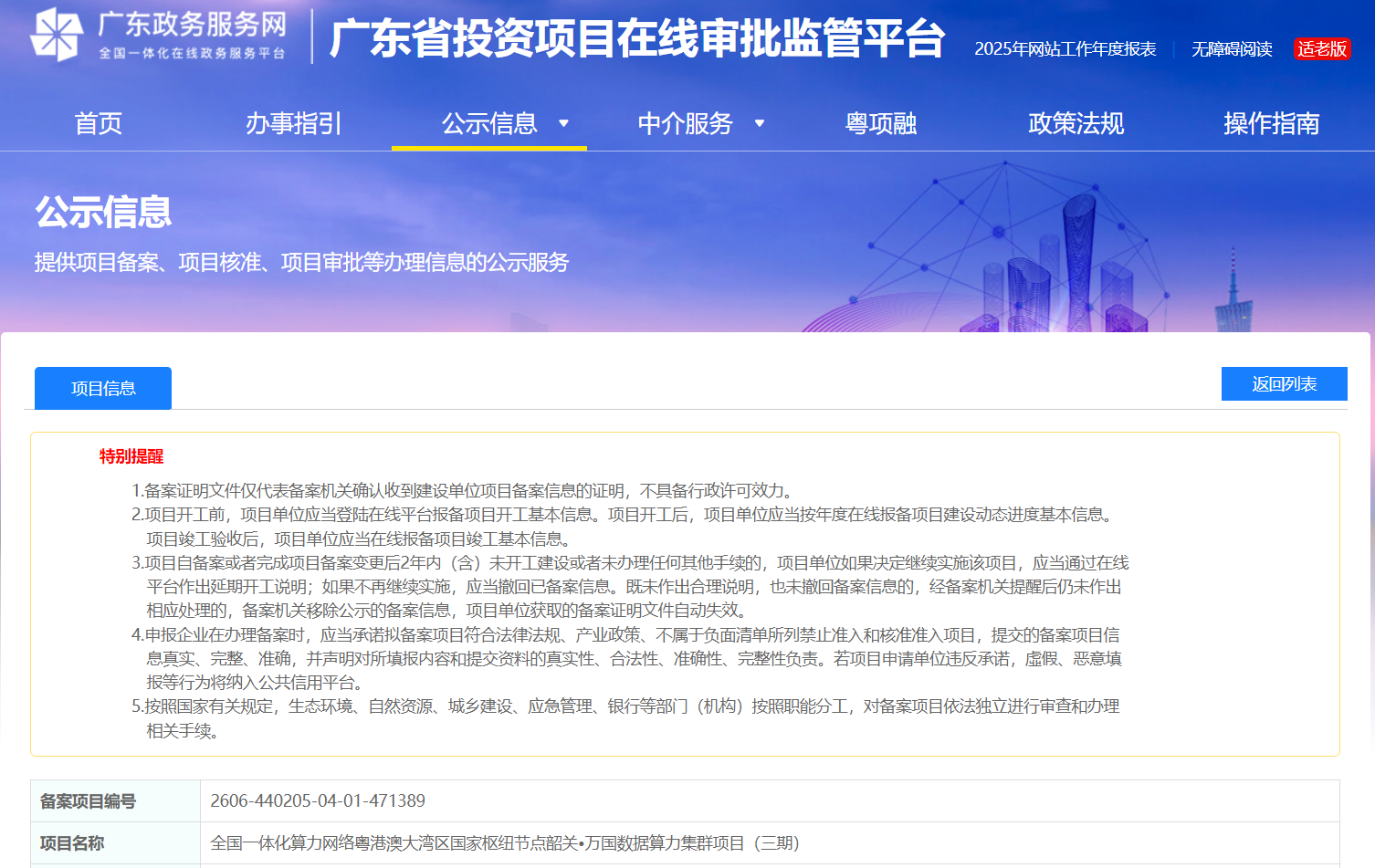Select the 中介服务 navigation label
1375x868 pixels.
685,123
